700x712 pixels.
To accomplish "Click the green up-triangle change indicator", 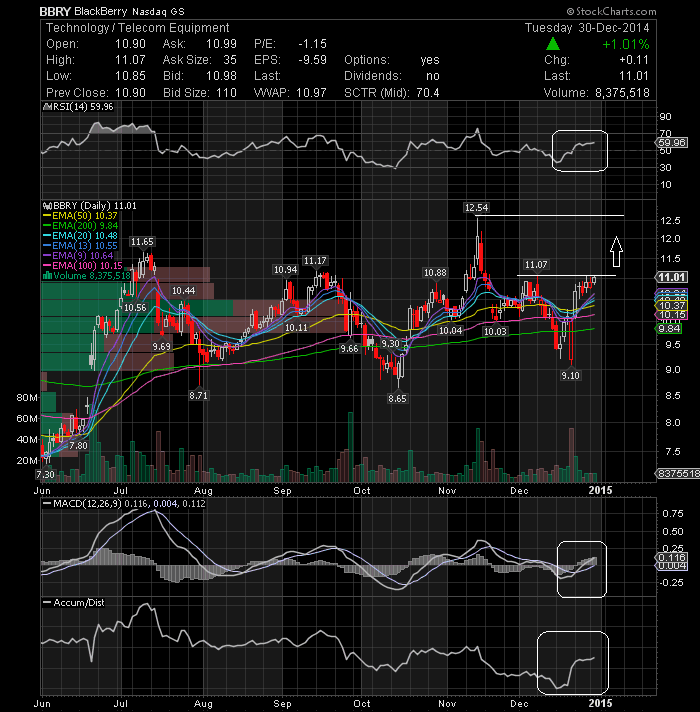I will pos(552,44).
